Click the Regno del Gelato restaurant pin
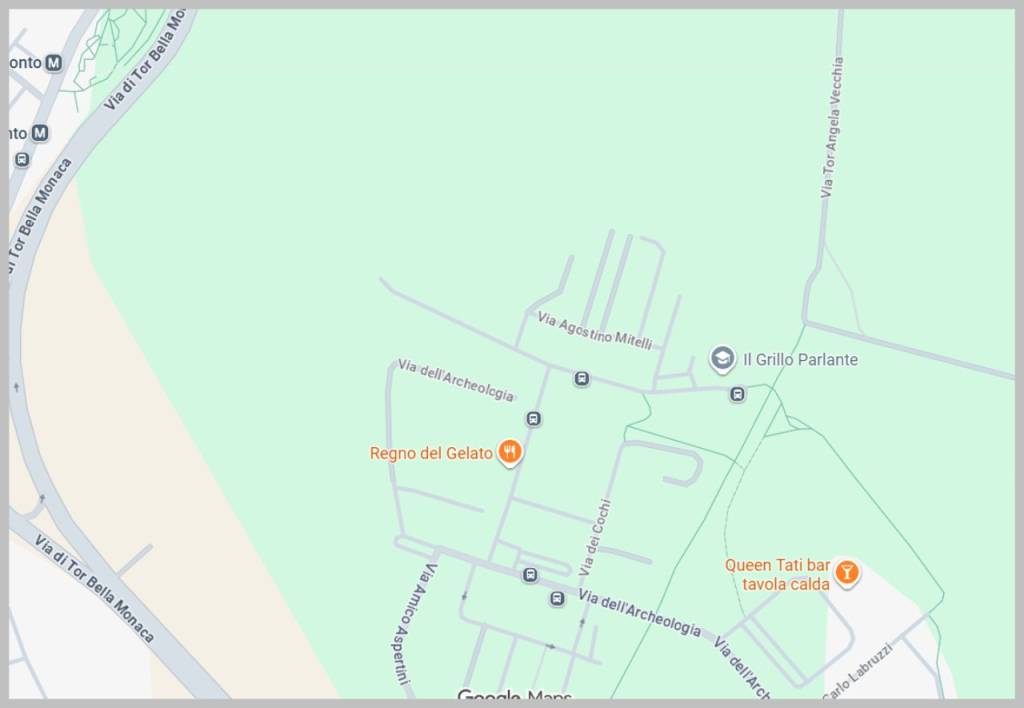Image resolution: width=1024 pixels, height=708 pixels. [x=509, y=452]
